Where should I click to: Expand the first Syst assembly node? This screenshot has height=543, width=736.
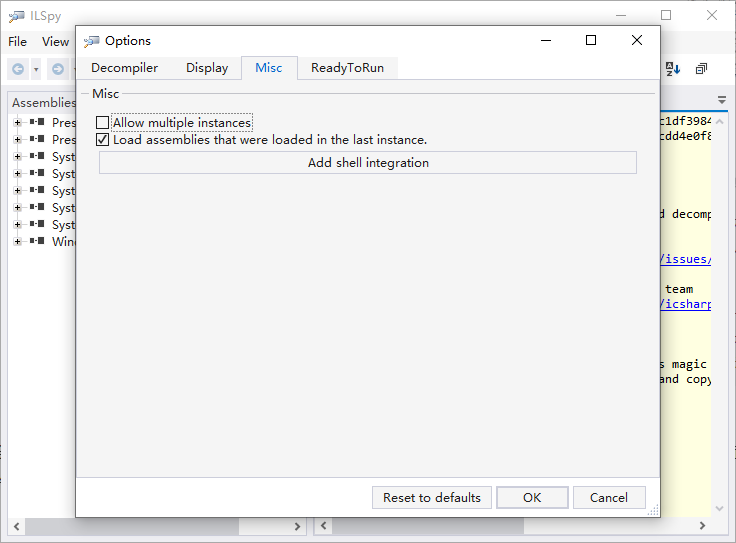[17, 156]
